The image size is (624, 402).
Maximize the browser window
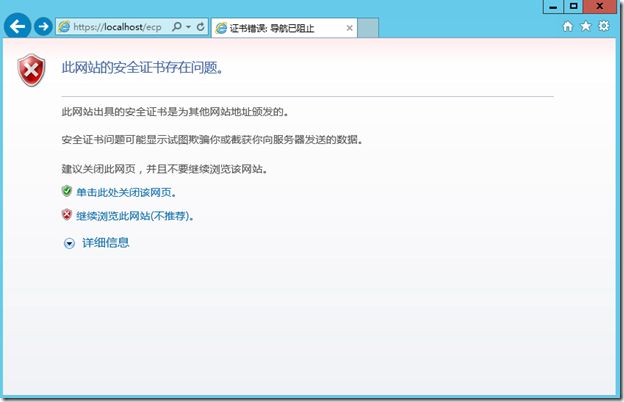click(x=573, y=6)
